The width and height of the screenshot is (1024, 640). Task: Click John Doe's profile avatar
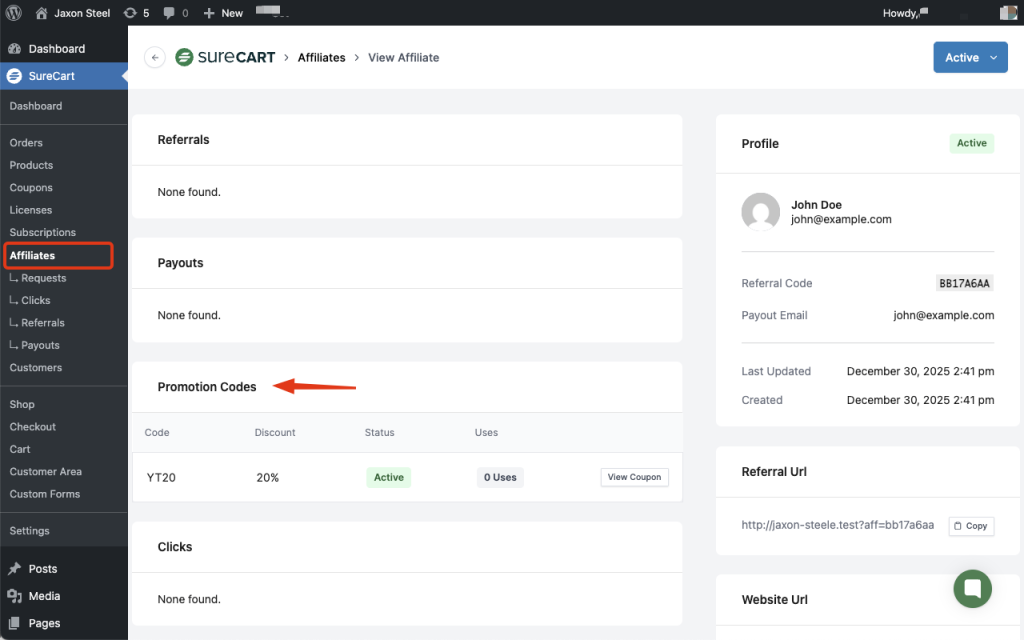click(x=761, y=212)
